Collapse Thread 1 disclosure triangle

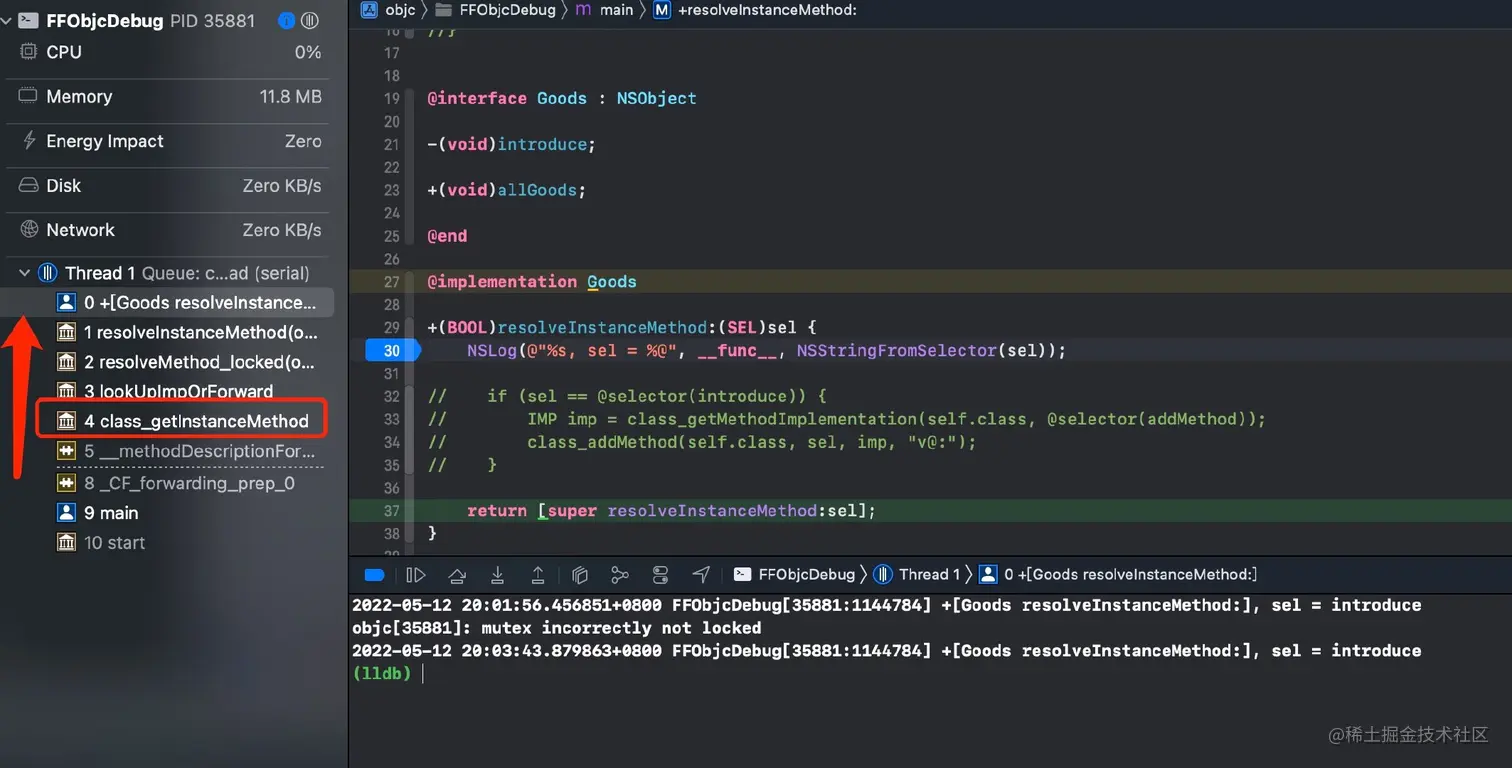tap(25, 273)
